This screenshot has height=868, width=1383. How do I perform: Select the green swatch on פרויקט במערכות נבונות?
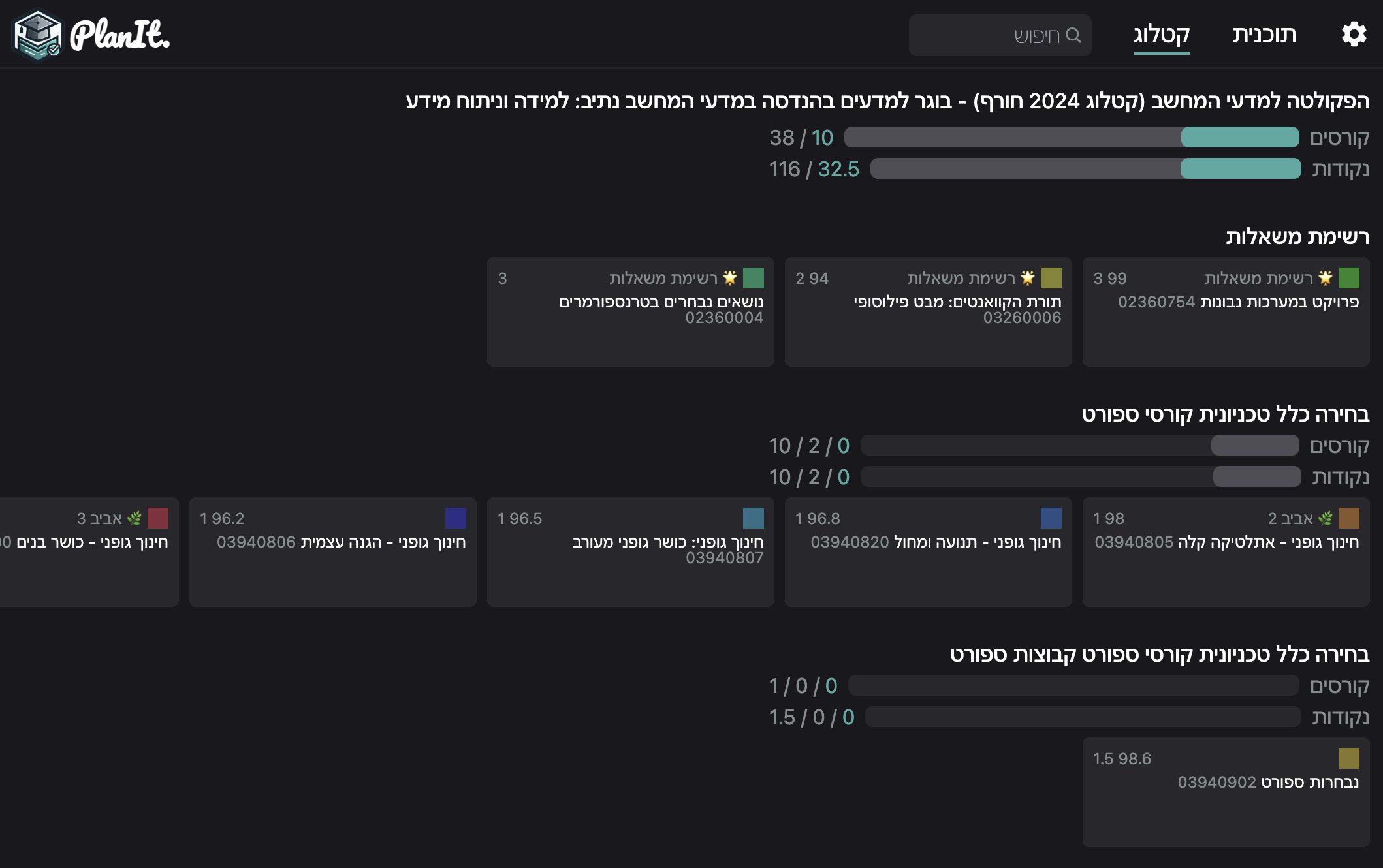(x=1348, y=278)
